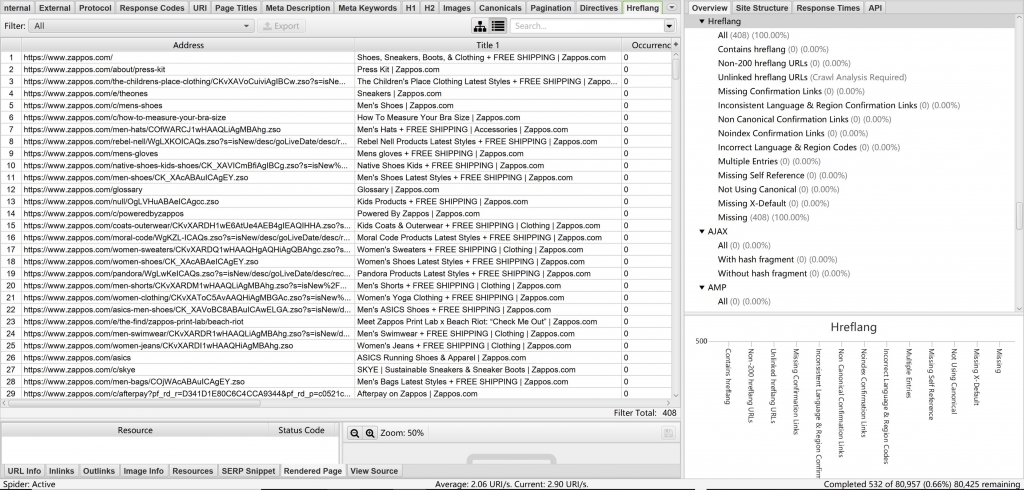Open the search options dropdown arrow
The width and height of the screenshot is (1024, 490).
(x=669, y=26)
